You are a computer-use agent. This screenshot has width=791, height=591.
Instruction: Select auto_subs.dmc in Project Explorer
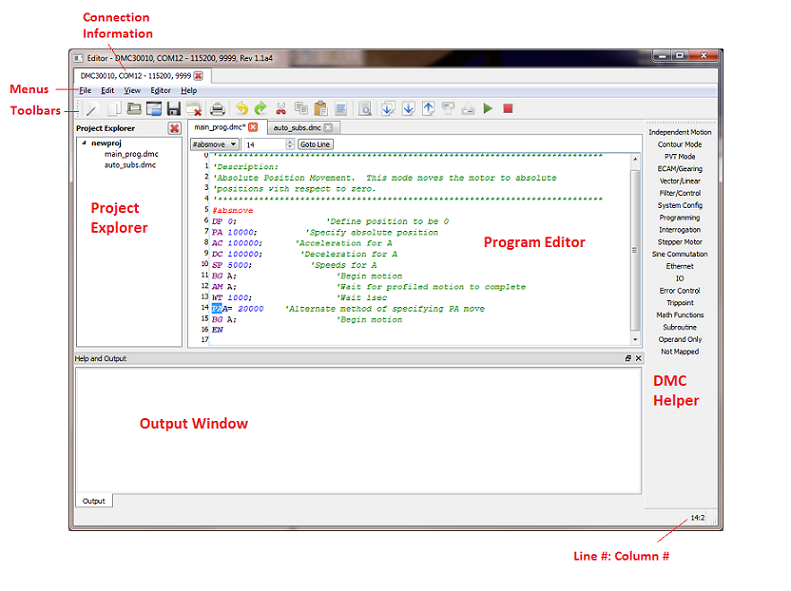130,165
